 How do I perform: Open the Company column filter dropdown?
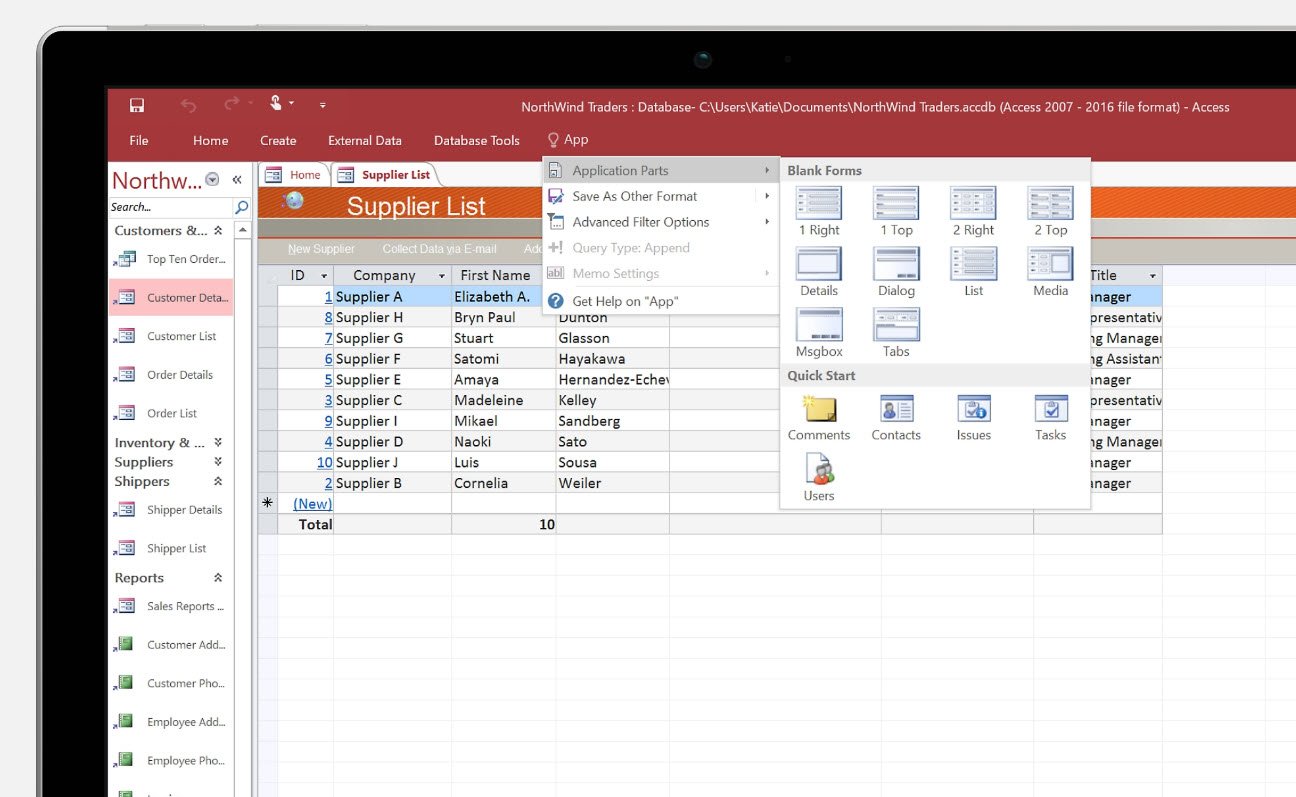pos(442,276)
